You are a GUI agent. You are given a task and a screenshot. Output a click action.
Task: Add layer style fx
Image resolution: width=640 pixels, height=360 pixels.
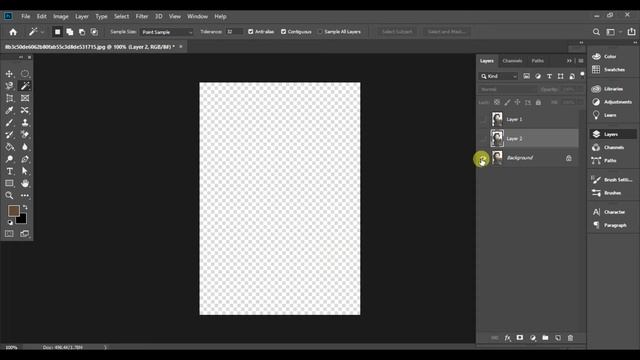click(507, 338)
